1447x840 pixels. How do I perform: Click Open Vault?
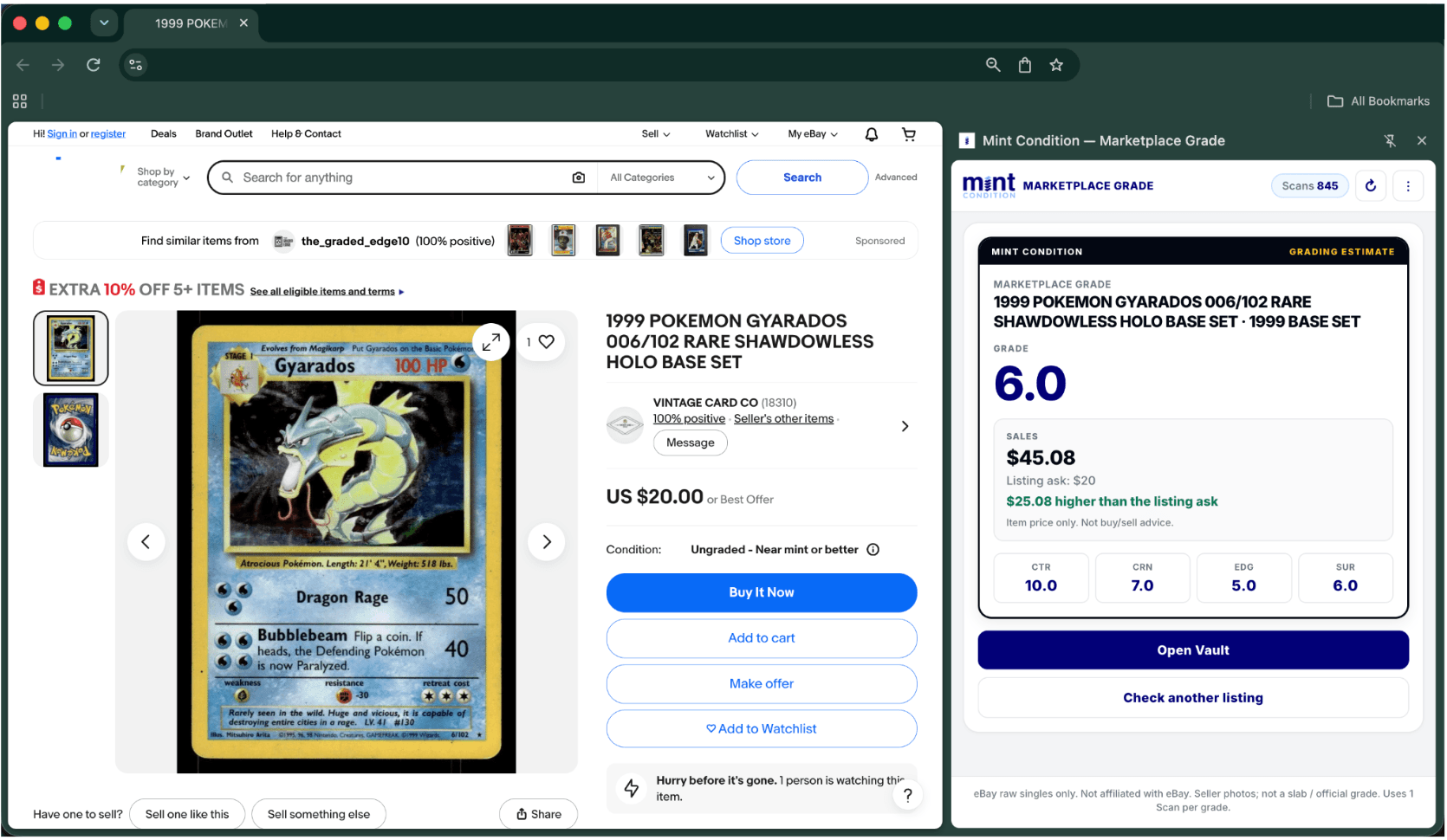point(1193,651)
